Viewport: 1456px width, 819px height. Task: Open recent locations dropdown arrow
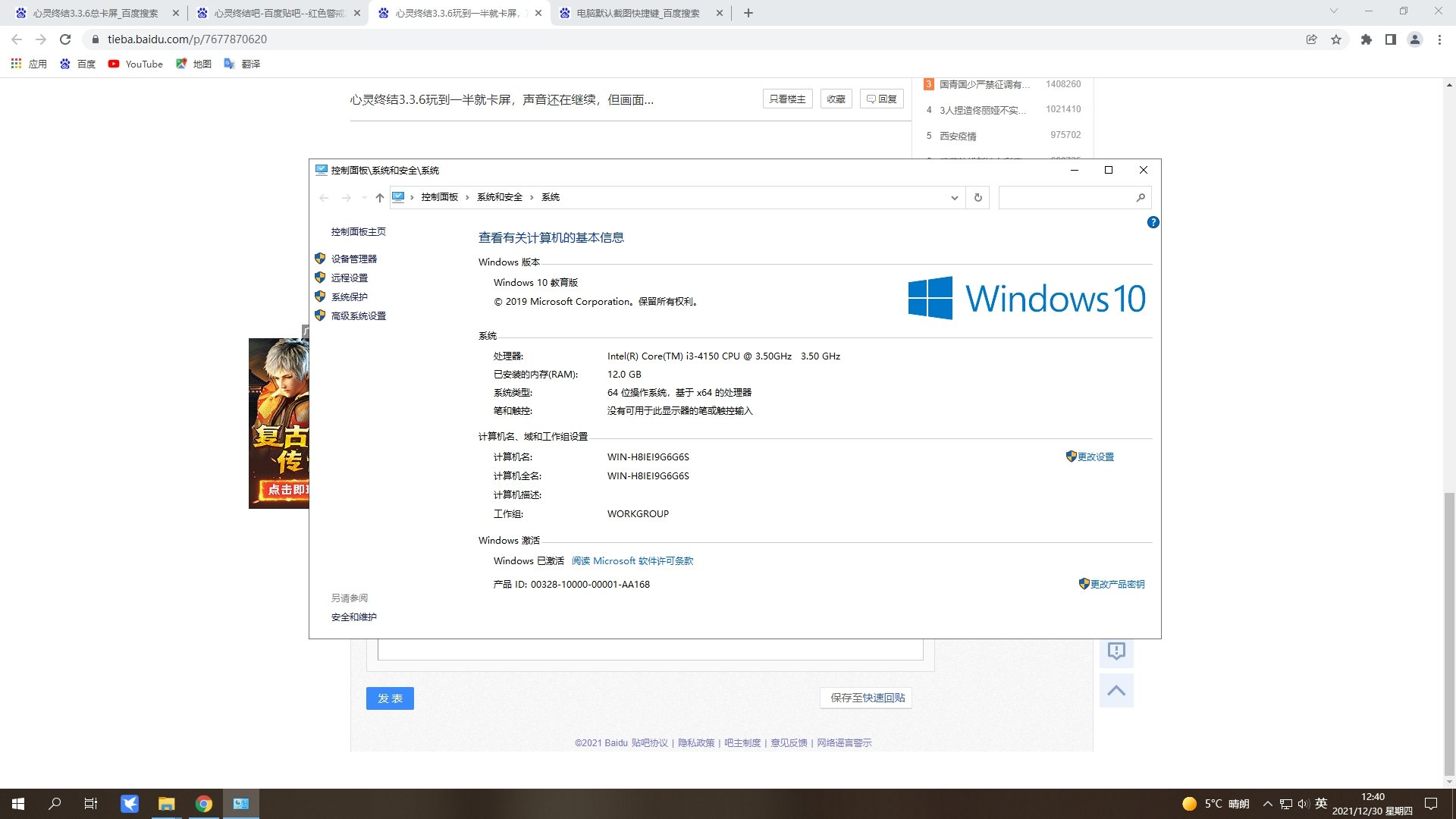pos(364,198)
